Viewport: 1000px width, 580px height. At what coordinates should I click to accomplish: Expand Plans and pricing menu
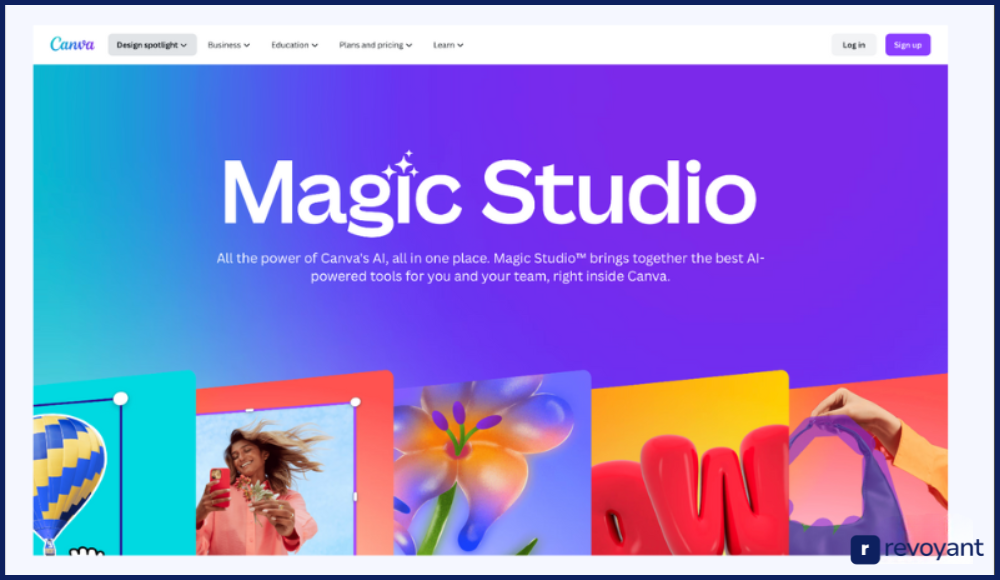(x=375, y=45)
